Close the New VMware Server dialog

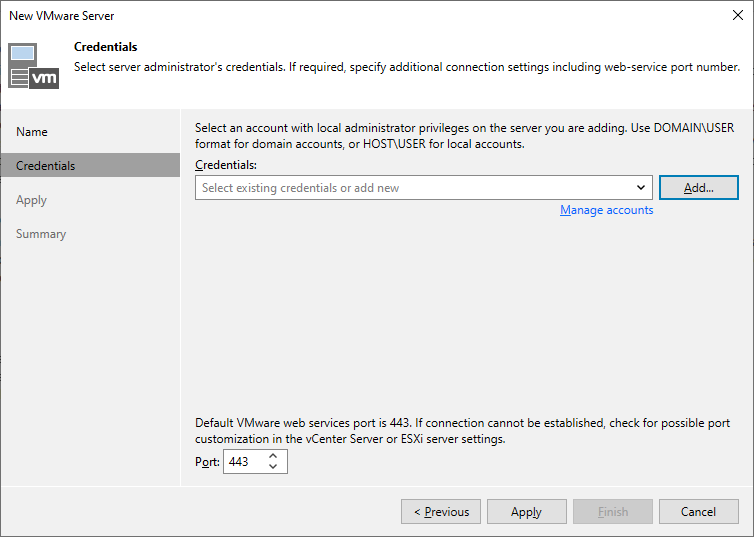[x=738, y=15]
